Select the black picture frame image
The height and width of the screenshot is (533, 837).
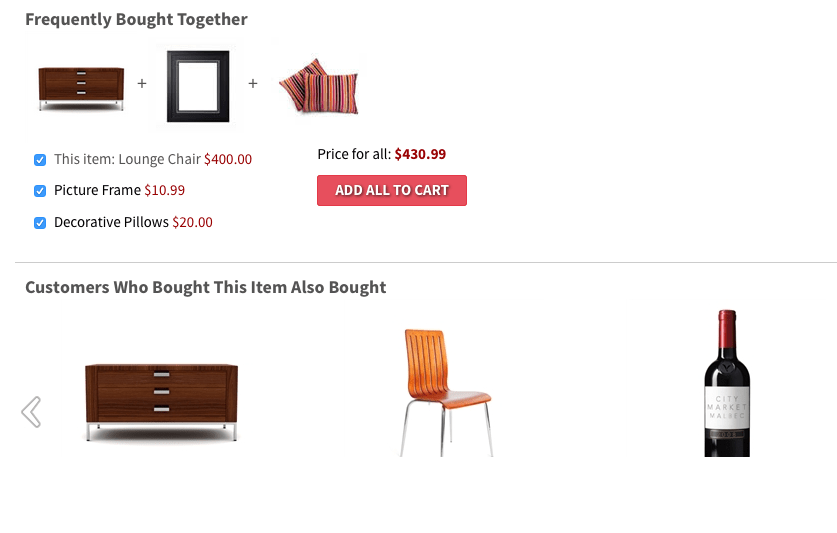[x=198, y=86]
